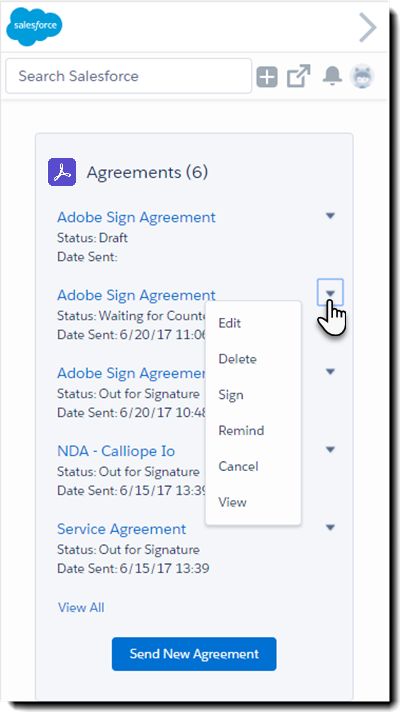Open the NDA - Calliope Io link
The image size is (400, 713).
click(x=116, y=451)
